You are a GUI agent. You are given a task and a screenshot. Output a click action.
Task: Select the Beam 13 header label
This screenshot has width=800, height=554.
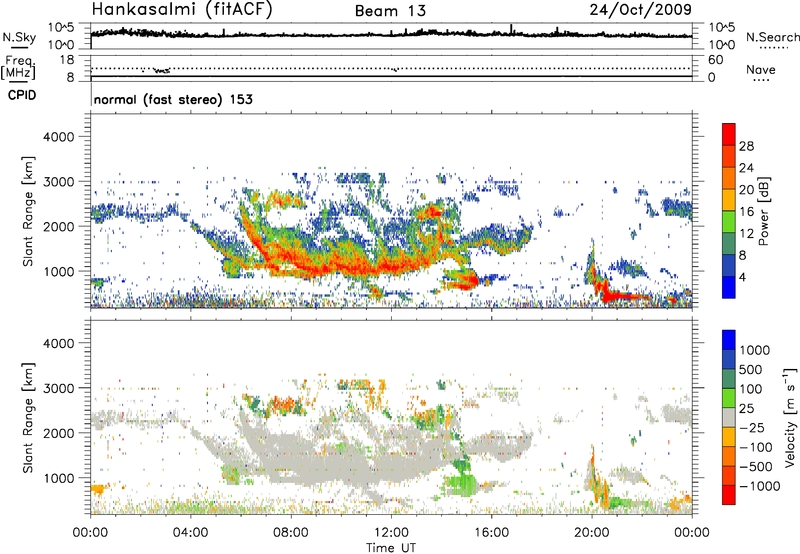point(390,11)
